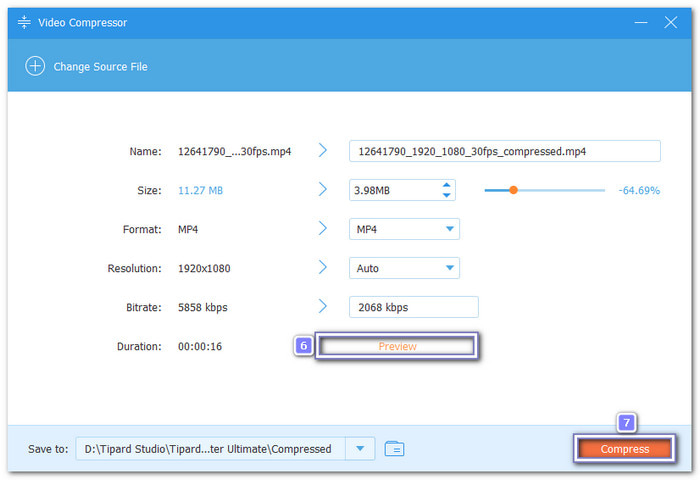Click the size reduction slider handle

pos(513,190)
